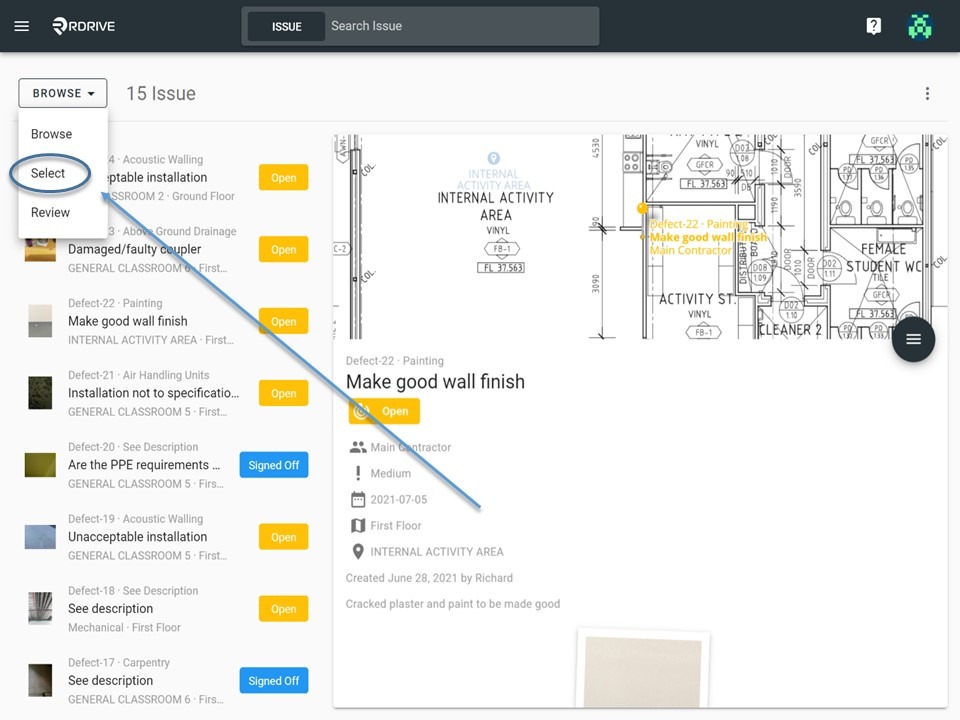Click the Signed Off badge for Defect-20
Screen dimensions: 960x720
click(x=274, y=465)
